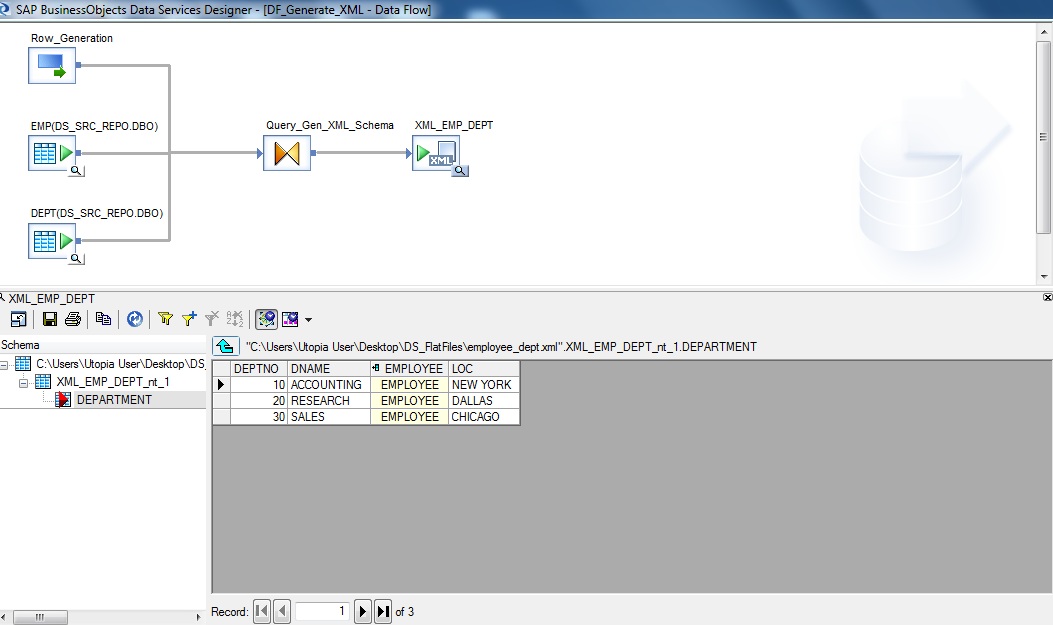Open nested EMPLOYEE cell in RESEARCH row
This screenshot has width=1053, height=625.
tap(410, 401)
